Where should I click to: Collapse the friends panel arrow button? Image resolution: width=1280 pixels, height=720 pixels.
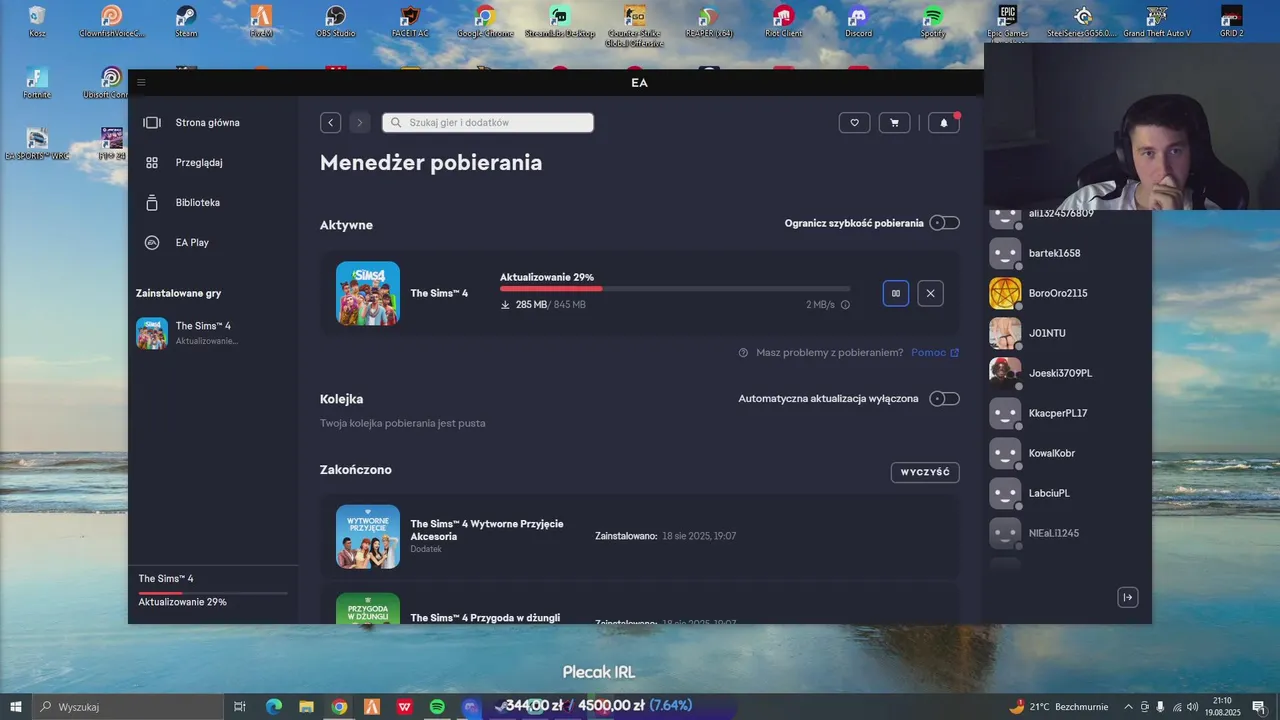[1128, 597]
